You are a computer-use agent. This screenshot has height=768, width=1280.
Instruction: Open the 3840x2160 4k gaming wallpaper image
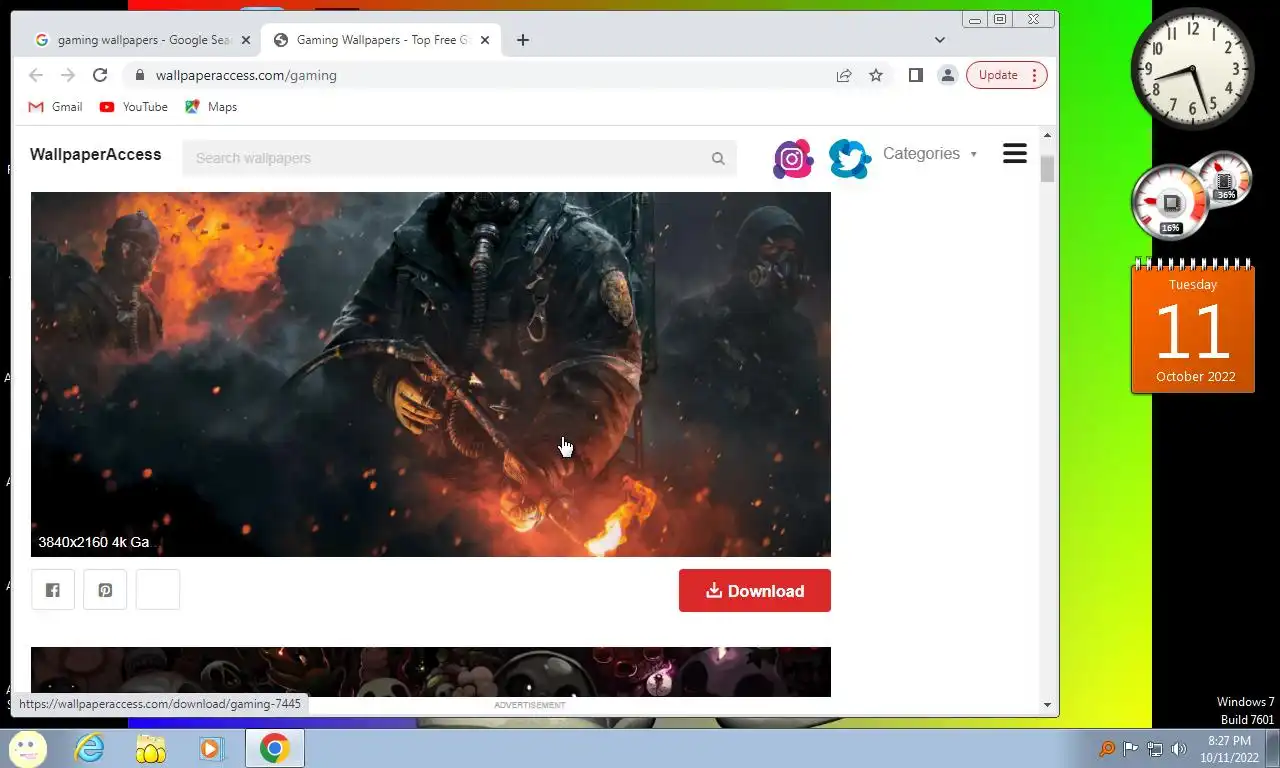tap(431, 374)
